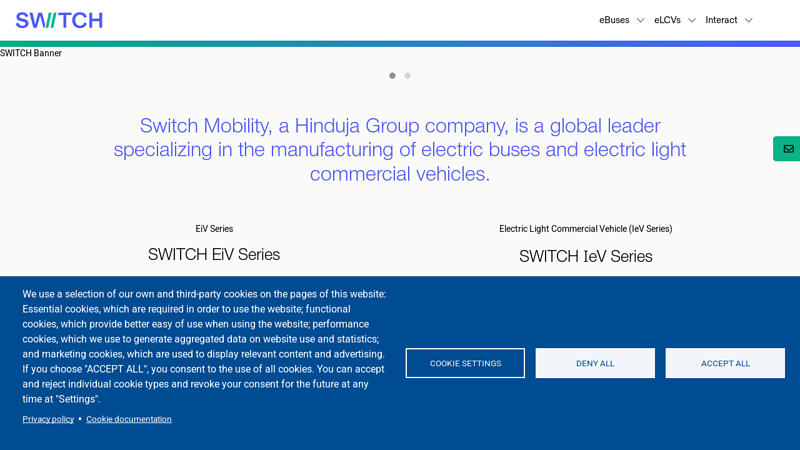
Task: Click the SWITCH IeV Series heading
Action: 585,257
